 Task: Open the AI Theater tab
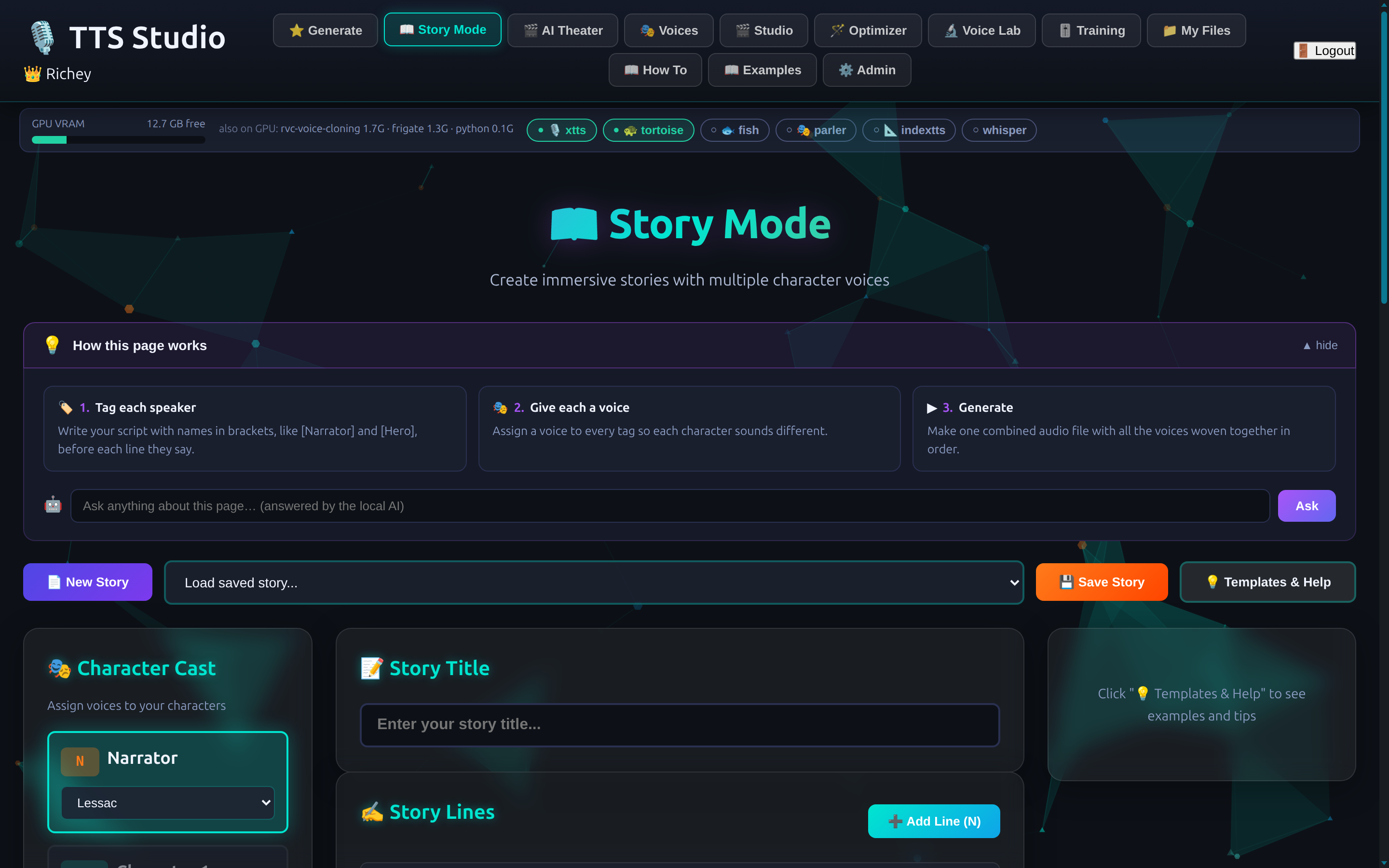coord(562,30)
